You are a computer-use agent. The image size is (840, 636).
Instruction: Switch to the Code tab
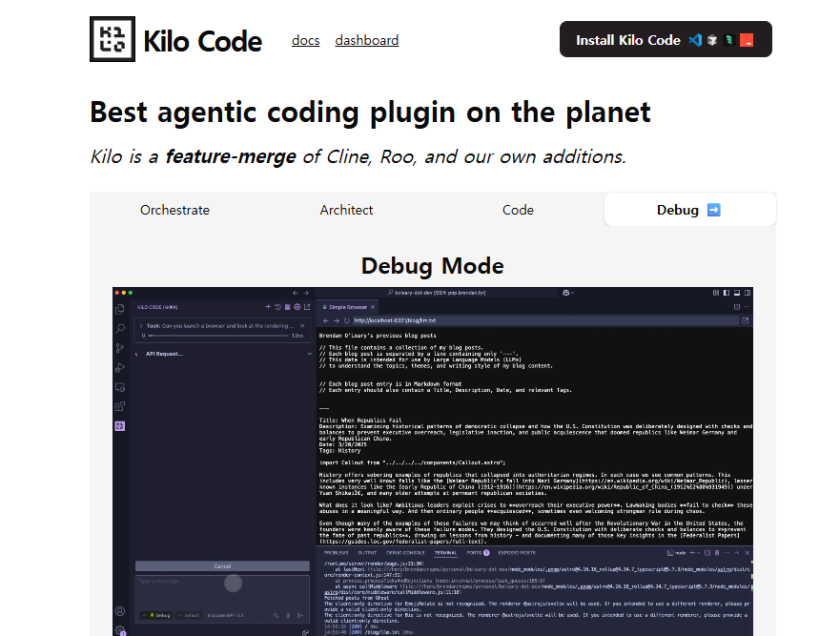[518, 210]
